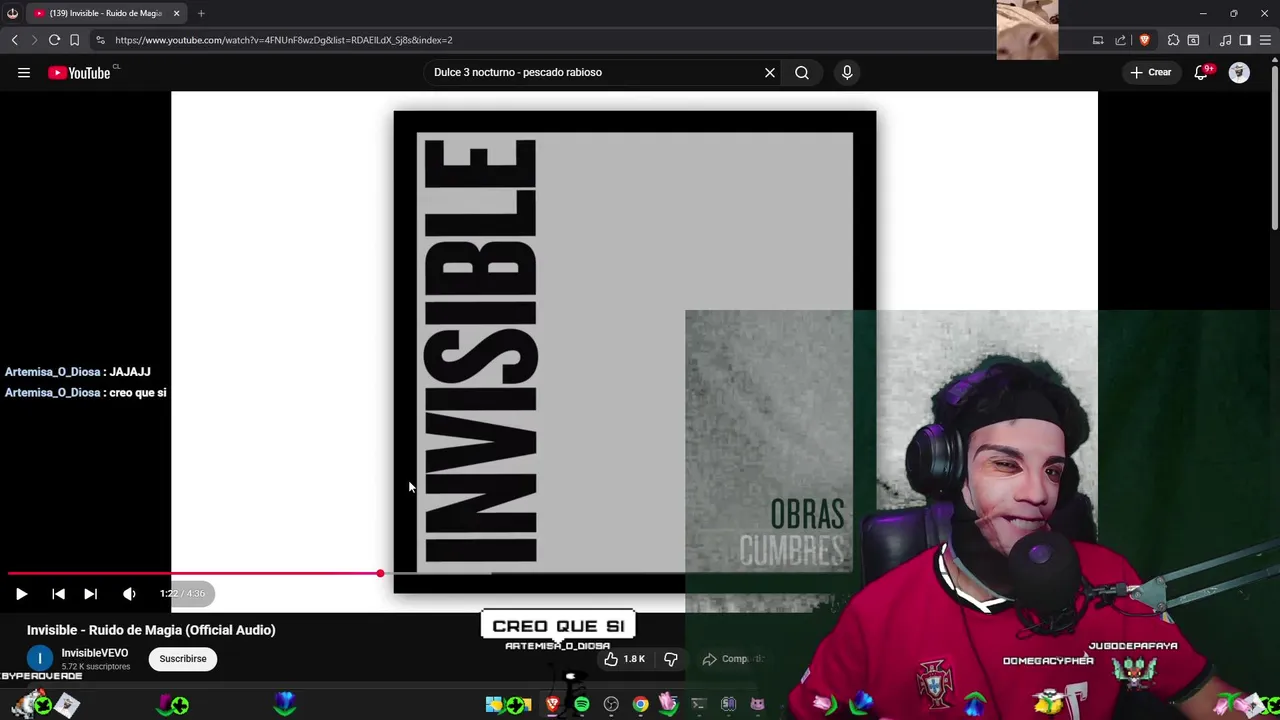This screenshot has height=720, width=1280.
Task: Open the extensions puzzle icon
Action: [x=1173, y=40]
